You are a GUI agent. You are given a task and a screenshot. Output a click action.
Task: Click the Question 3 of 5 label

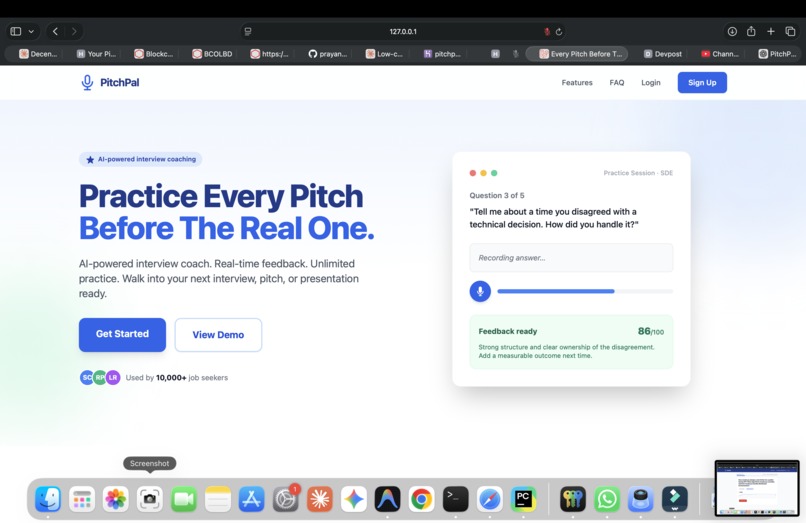[497, 195]
